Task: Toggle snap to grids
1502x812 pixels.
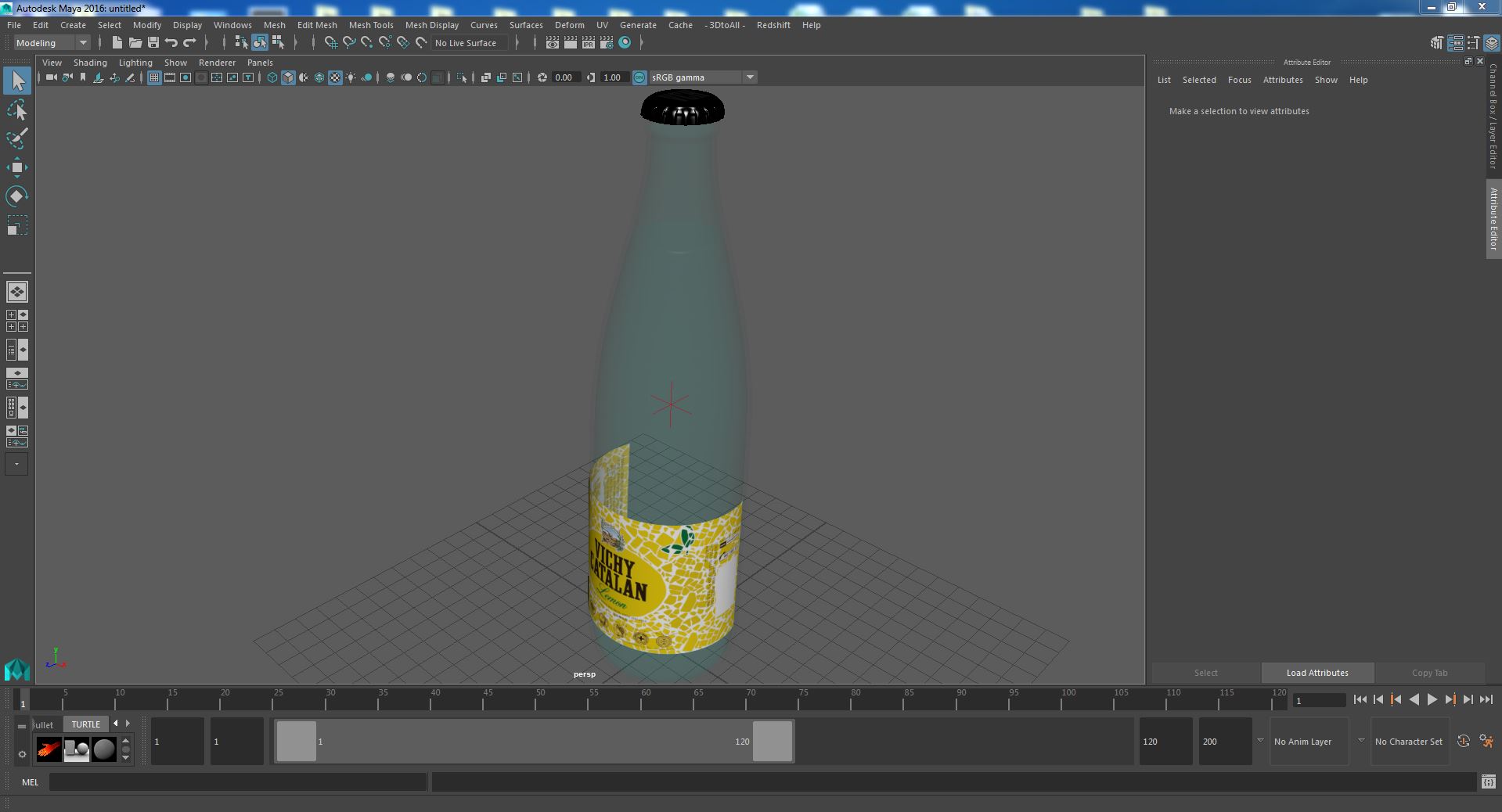Action: click(331, 43)
